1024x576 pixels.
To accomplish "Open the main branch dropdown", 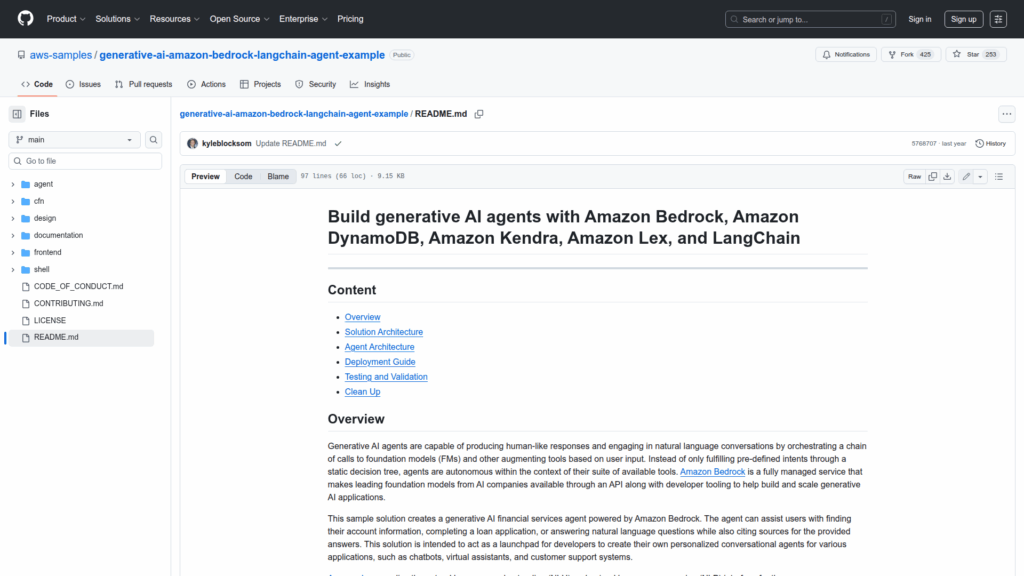I will pos(74,140).
